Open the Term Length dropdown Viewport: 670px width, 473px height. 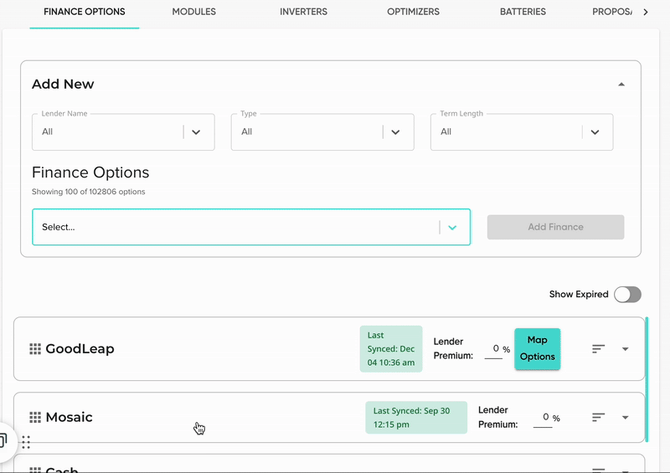(595, 132)
